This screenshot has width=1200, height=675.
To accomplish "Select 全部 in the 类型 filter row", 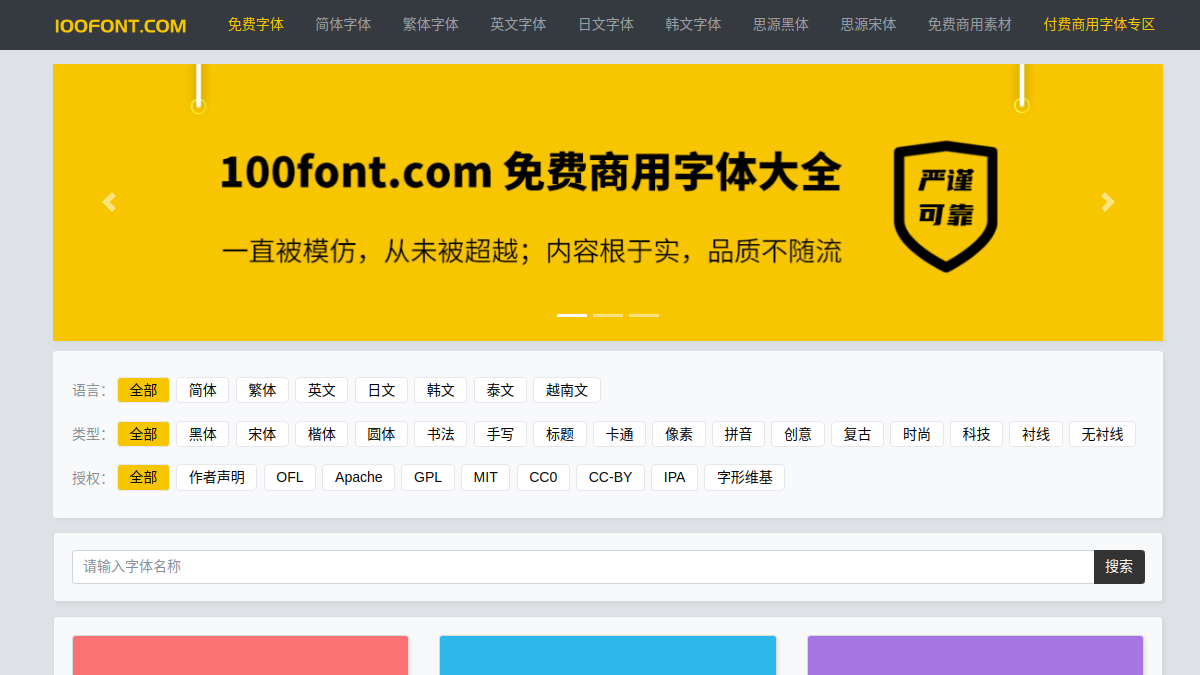I will (x=143, y=434).
